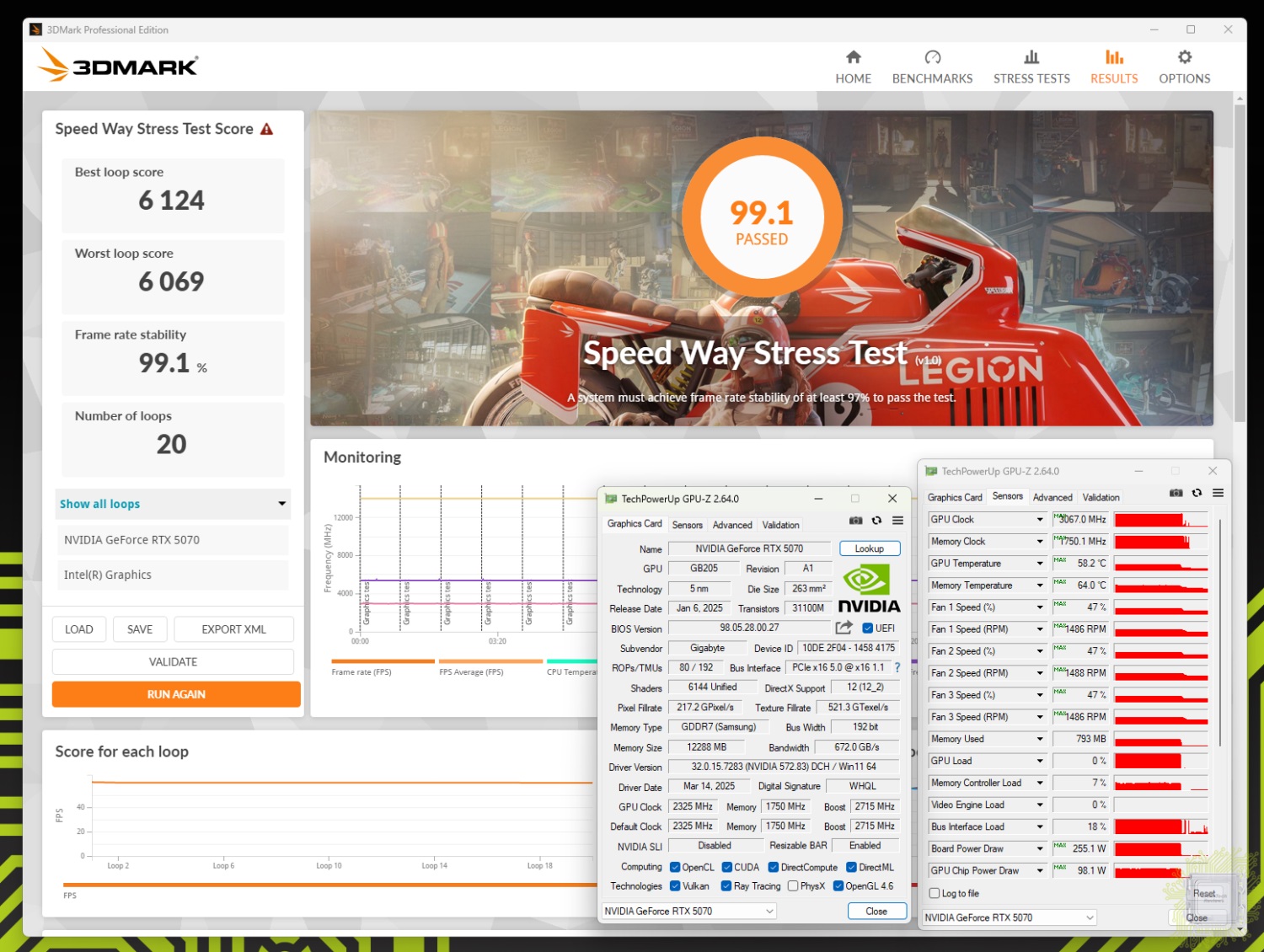Click the EXPORT XML button
This screenshot has width=1264, height=952.
coord(233,629)
